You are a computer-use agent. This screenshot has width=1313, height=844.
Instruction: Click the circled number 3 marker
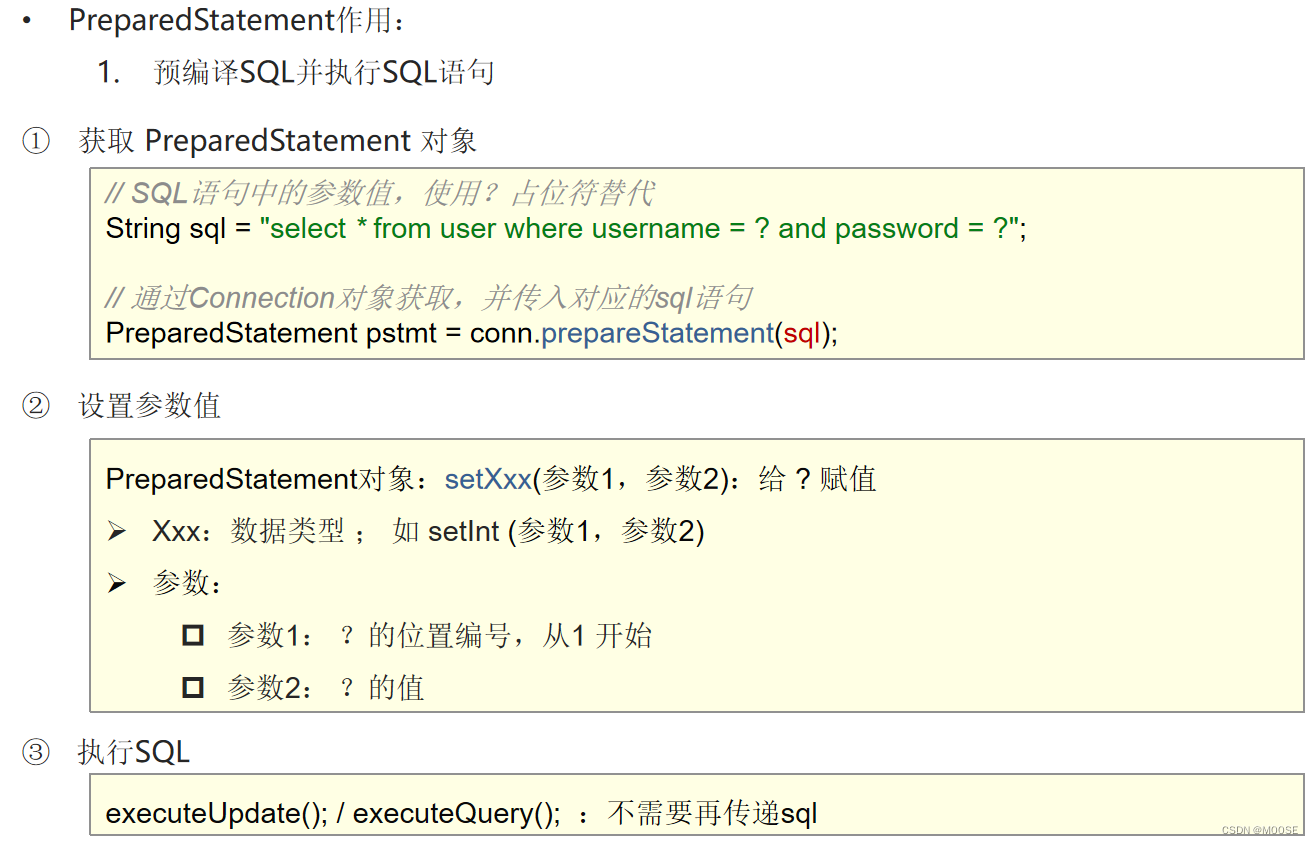pos(36,752)
